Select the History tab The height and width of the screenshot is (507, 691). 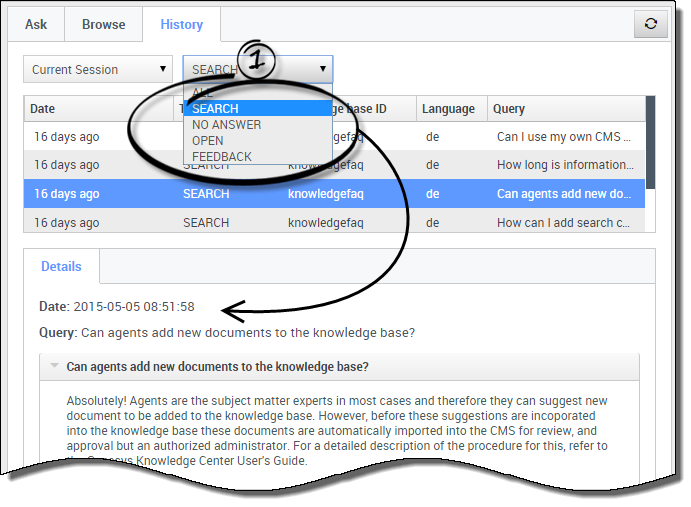pyautogui.click(x=181, y=24)
